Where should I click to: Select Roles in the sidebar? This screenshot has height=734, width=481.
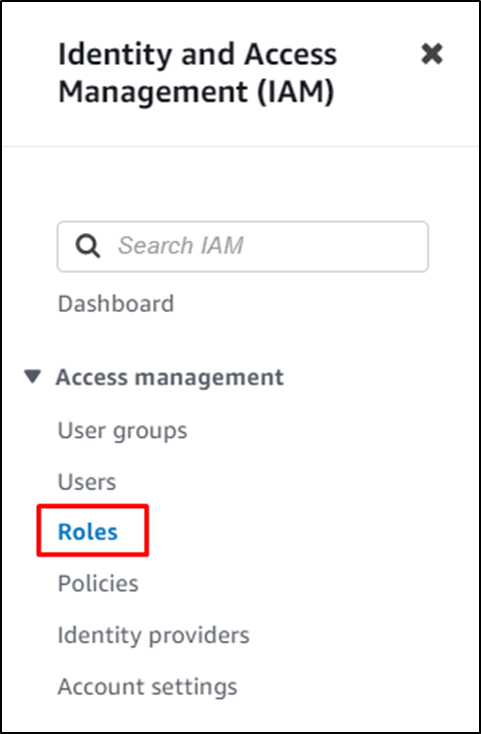[x=88, y=532]
